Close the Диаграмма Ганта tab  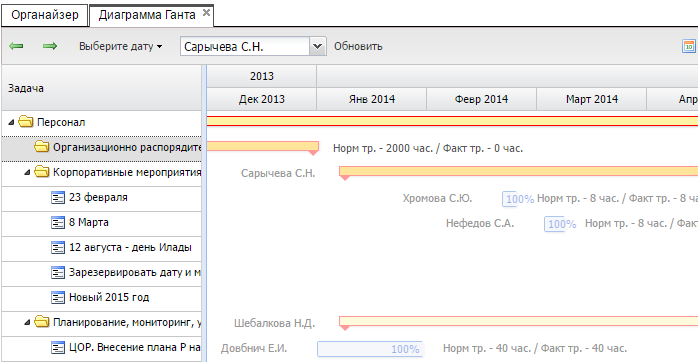[x=206, y=13]
